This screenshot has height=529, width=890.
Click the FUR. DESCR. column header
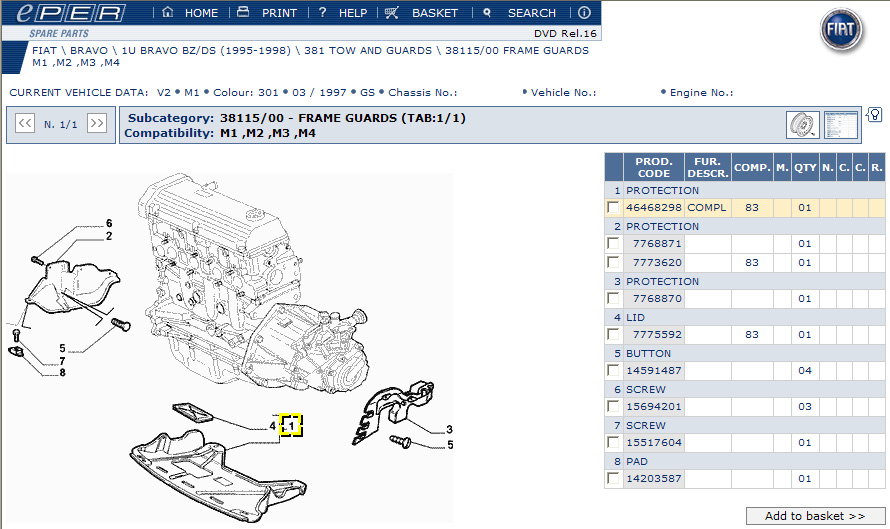[x=708, y=167]
